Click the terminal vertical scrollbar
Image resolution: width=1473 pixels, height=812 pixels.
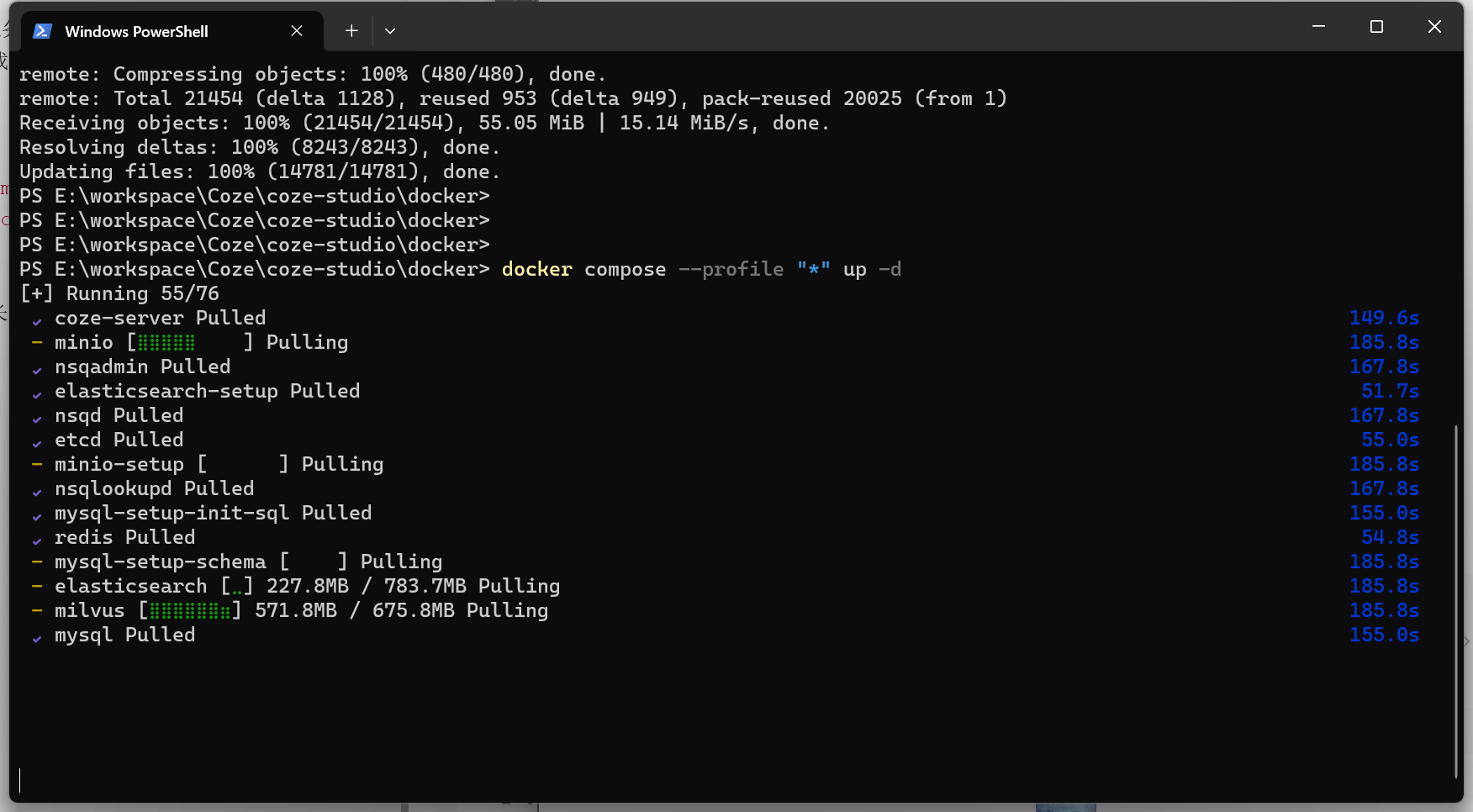pos(1456,601)
